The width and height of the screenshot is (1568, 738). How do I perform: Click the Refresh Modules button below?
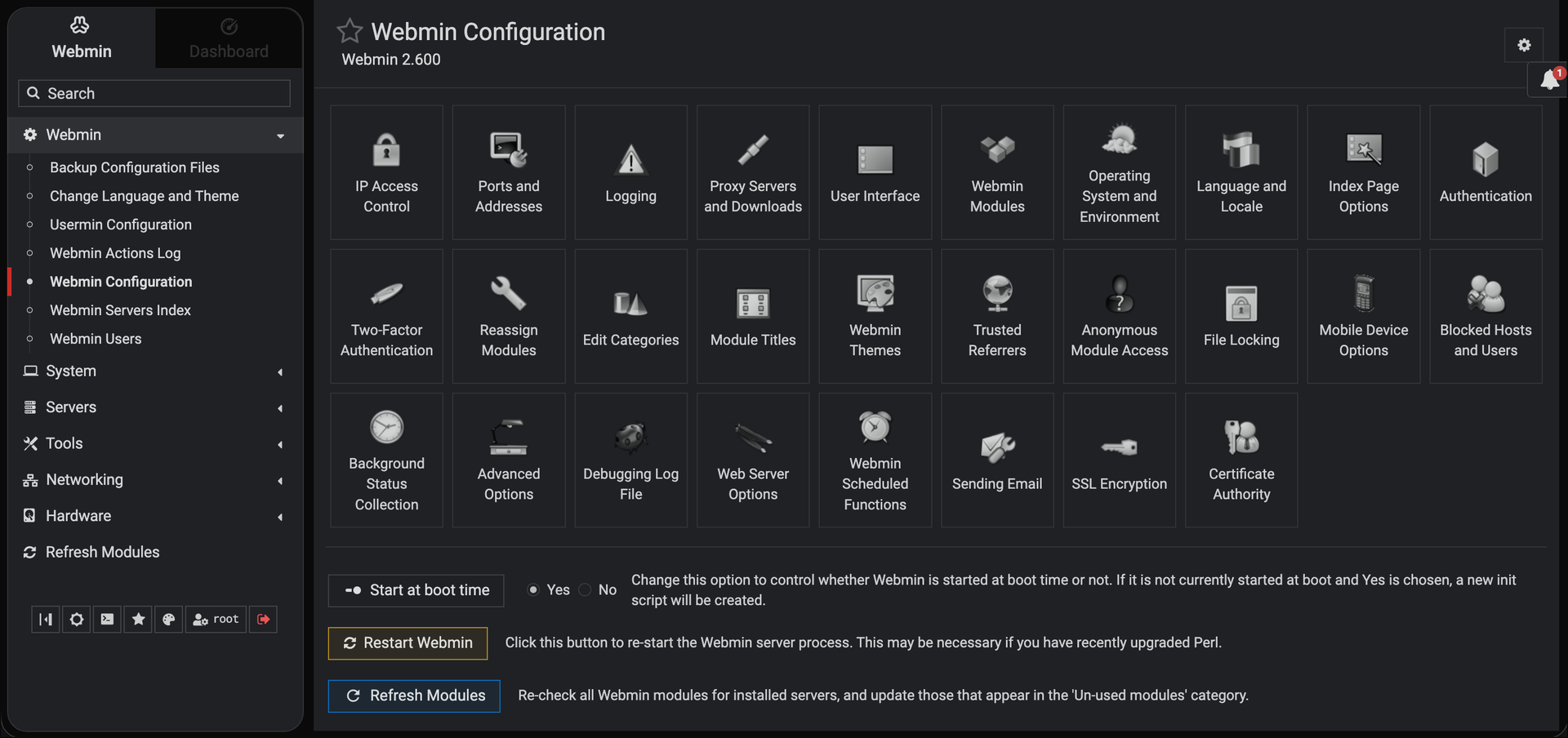pyautogui.click(x=414, y=696)
